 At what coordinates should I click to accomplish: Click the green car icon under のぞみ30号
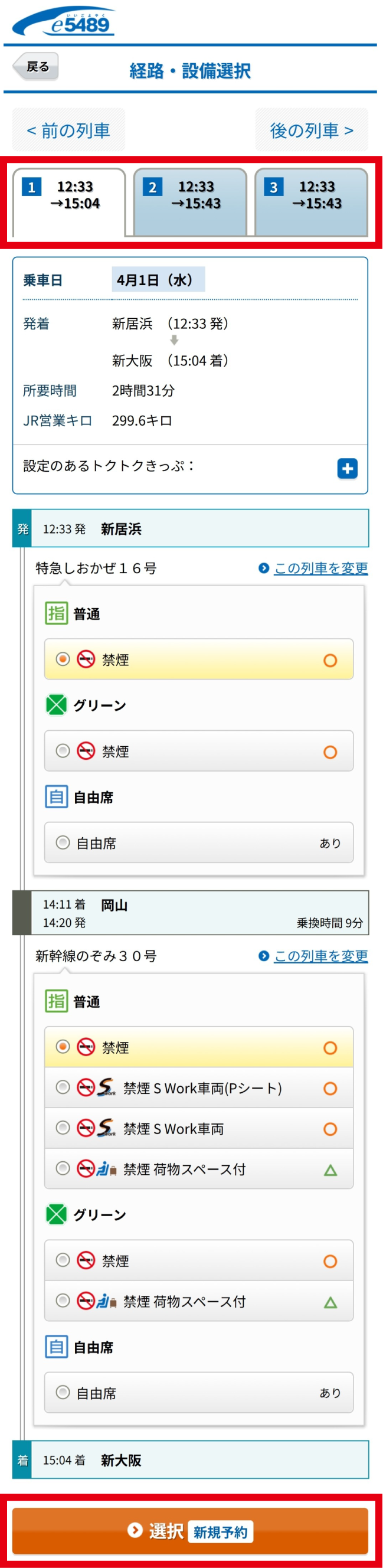tap(56, 1214)
